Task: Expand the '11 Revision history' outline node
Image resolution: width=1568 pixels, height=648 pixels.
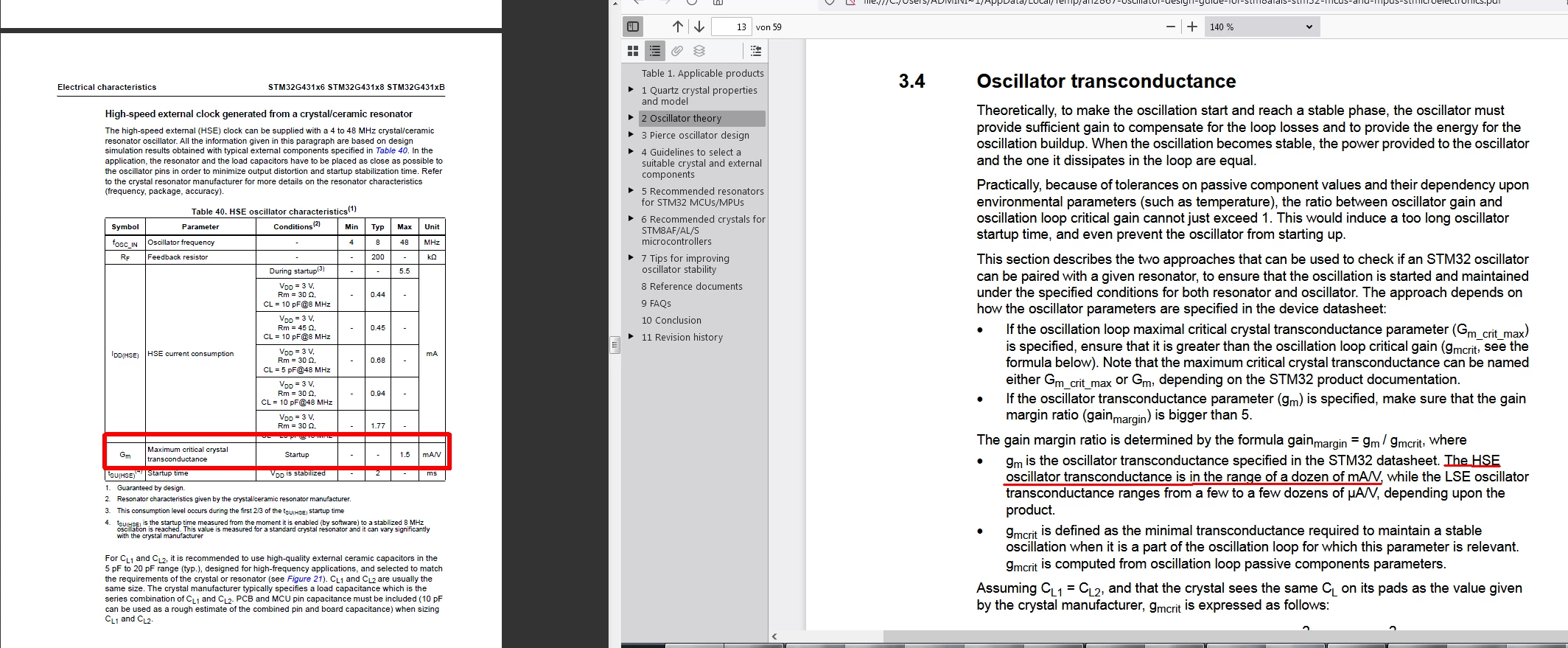Action: pyautogui.click(x=631, y=336)
